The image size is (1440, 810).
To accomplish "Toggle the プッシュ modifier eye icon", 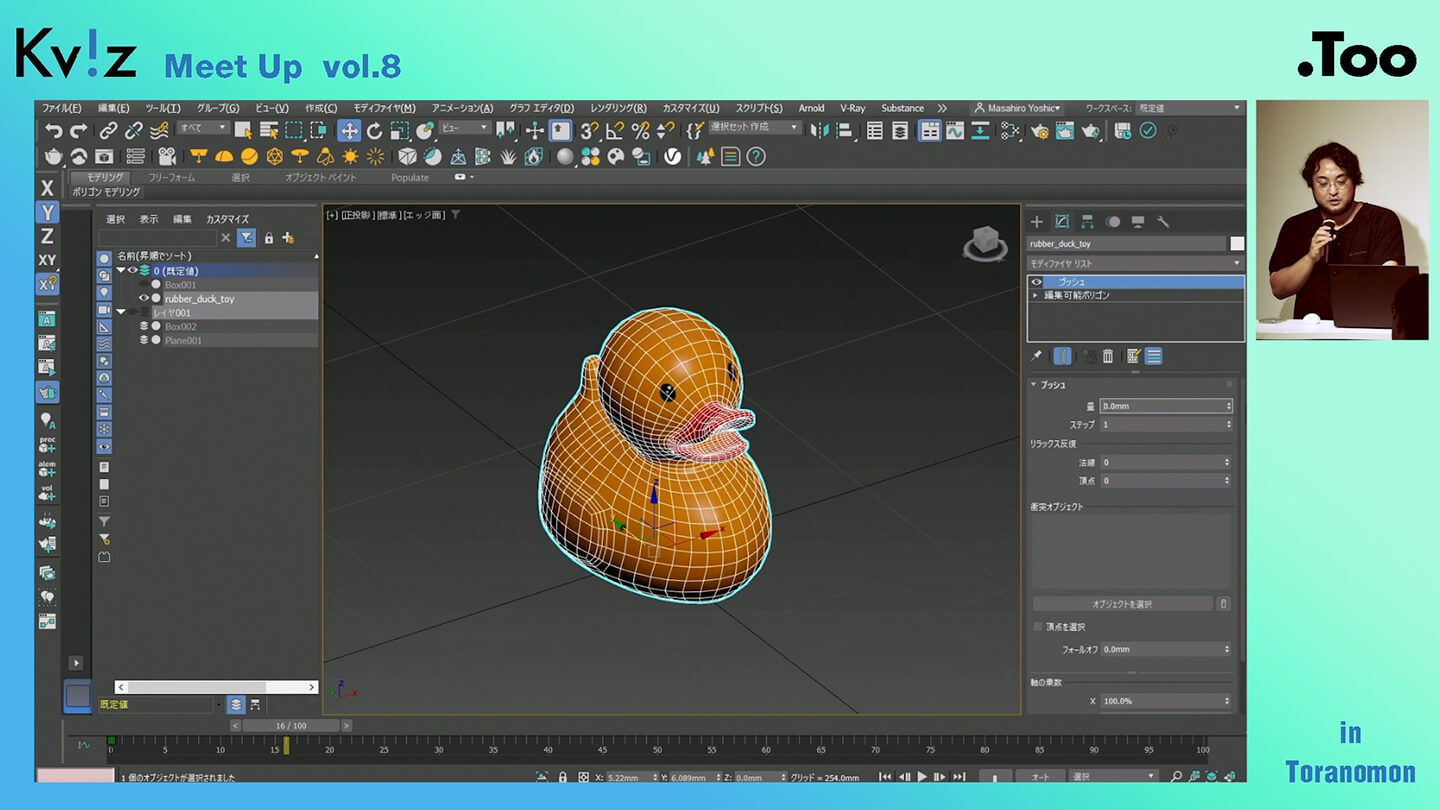I will pyautogui.click(x=1037, y=282).
